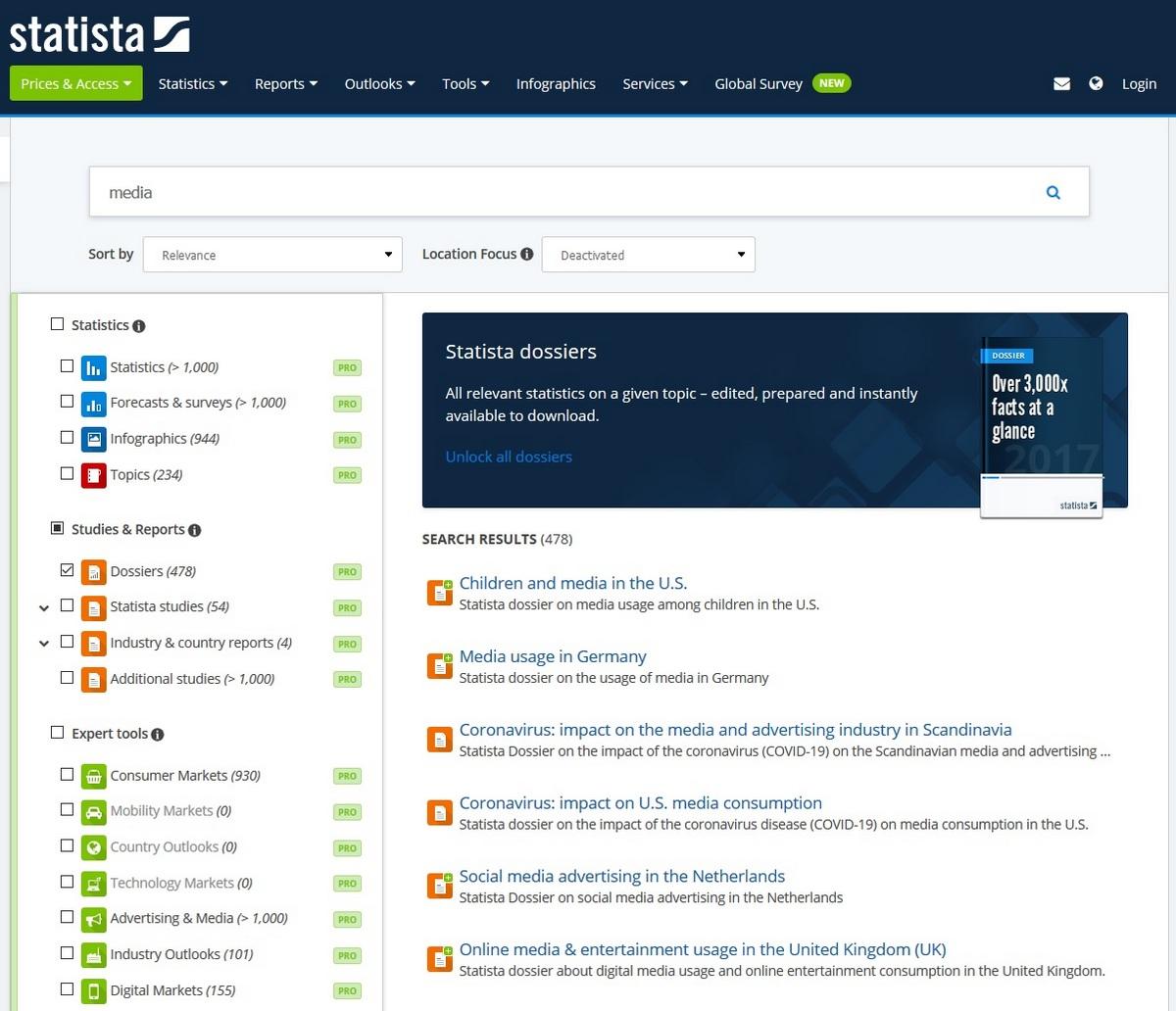Click the Location Focus info icon
1176x1011 pixels.
[527, 254]
